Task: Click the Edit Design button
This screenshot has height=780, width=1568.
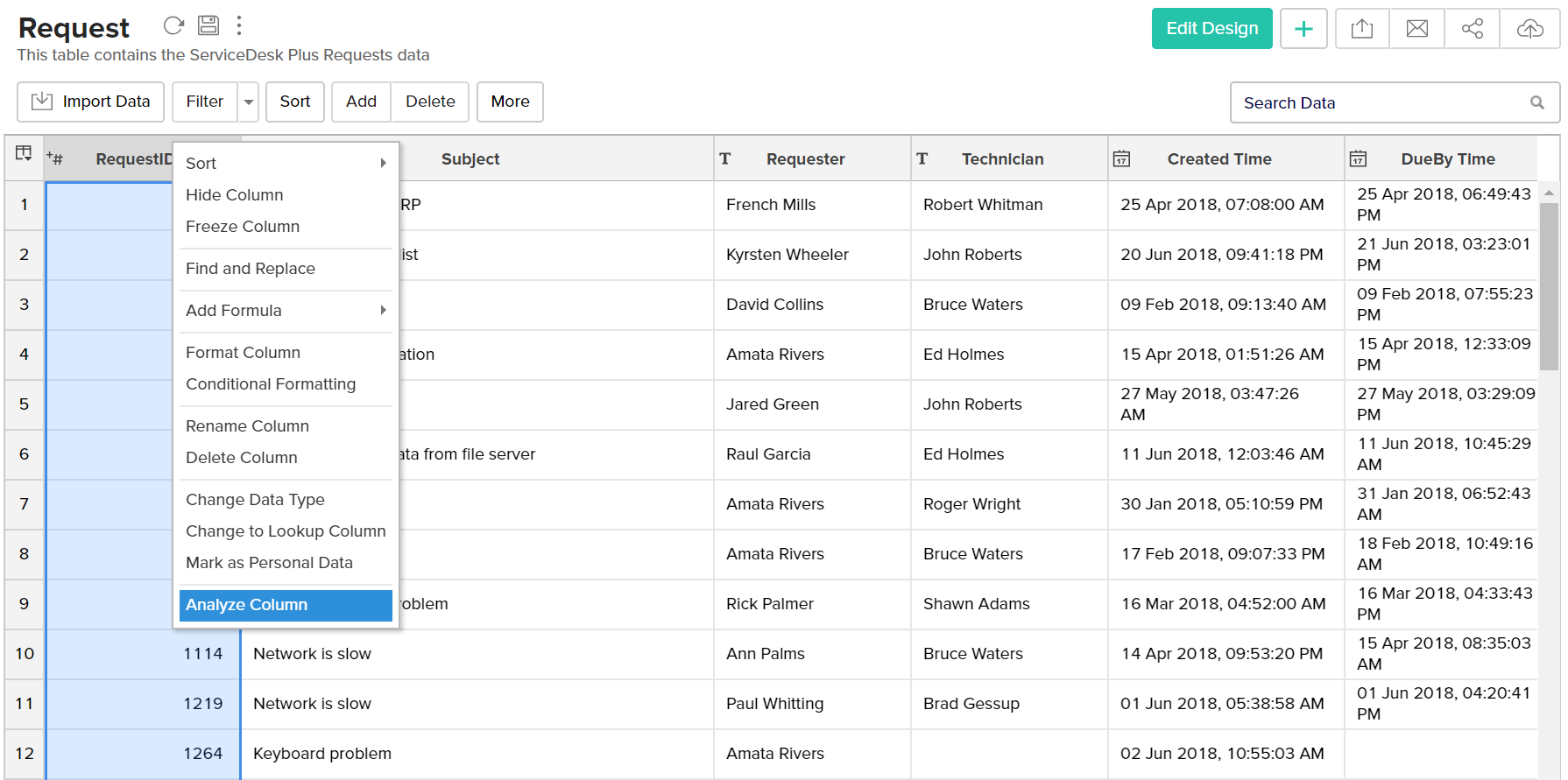Action: pyautogui.click(x=1211, y=29)
